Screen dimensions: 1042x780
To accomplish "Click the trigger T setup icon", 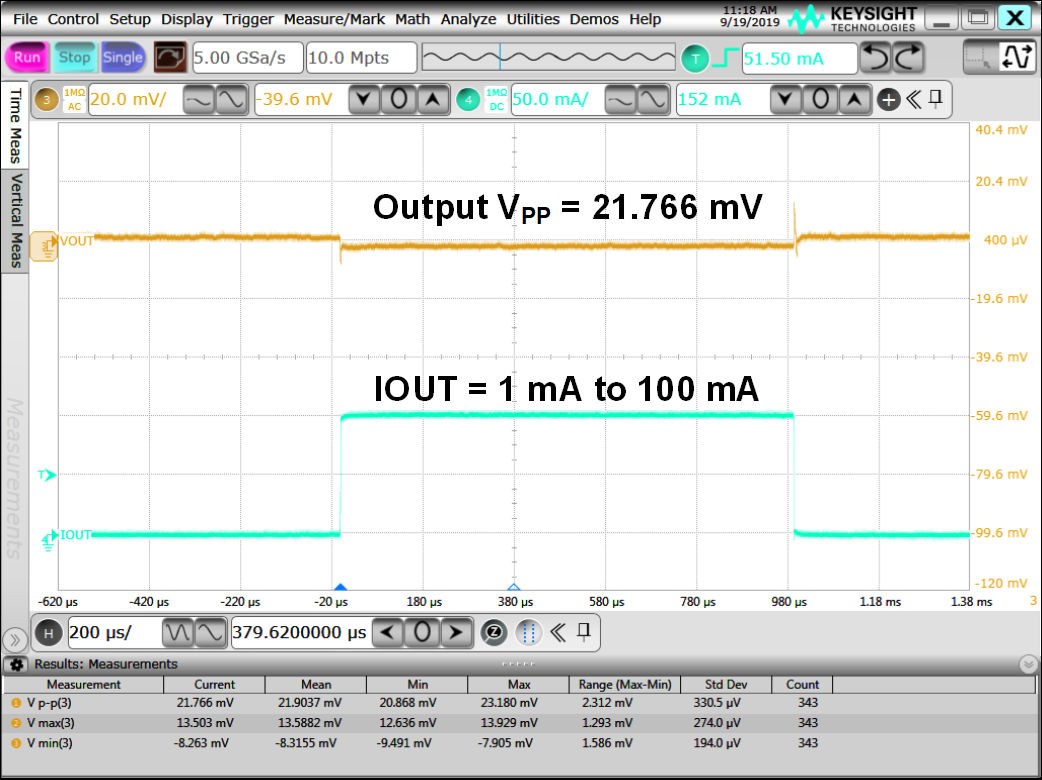I will (693, 59).
